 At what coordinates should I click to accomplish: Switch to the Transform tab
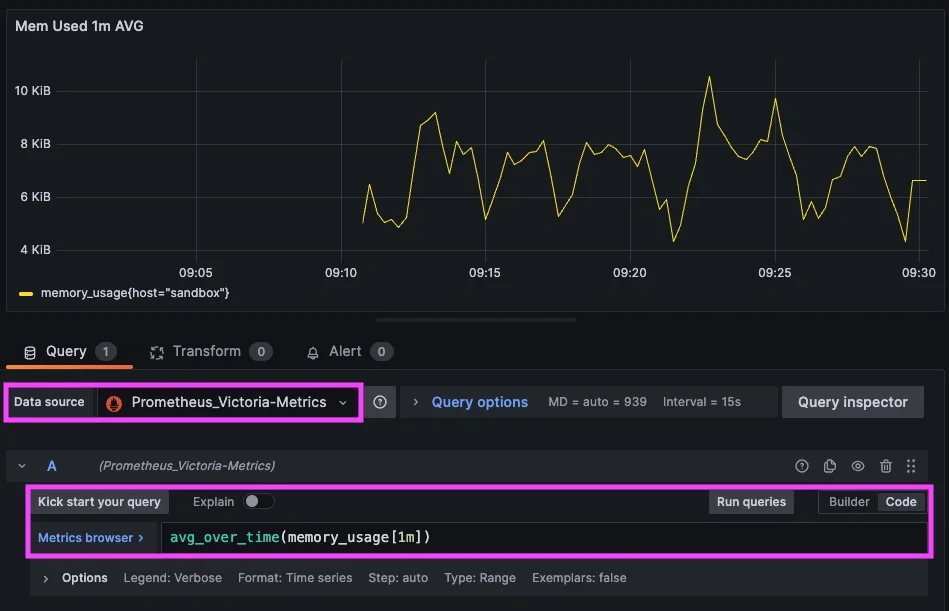(210, 351)
